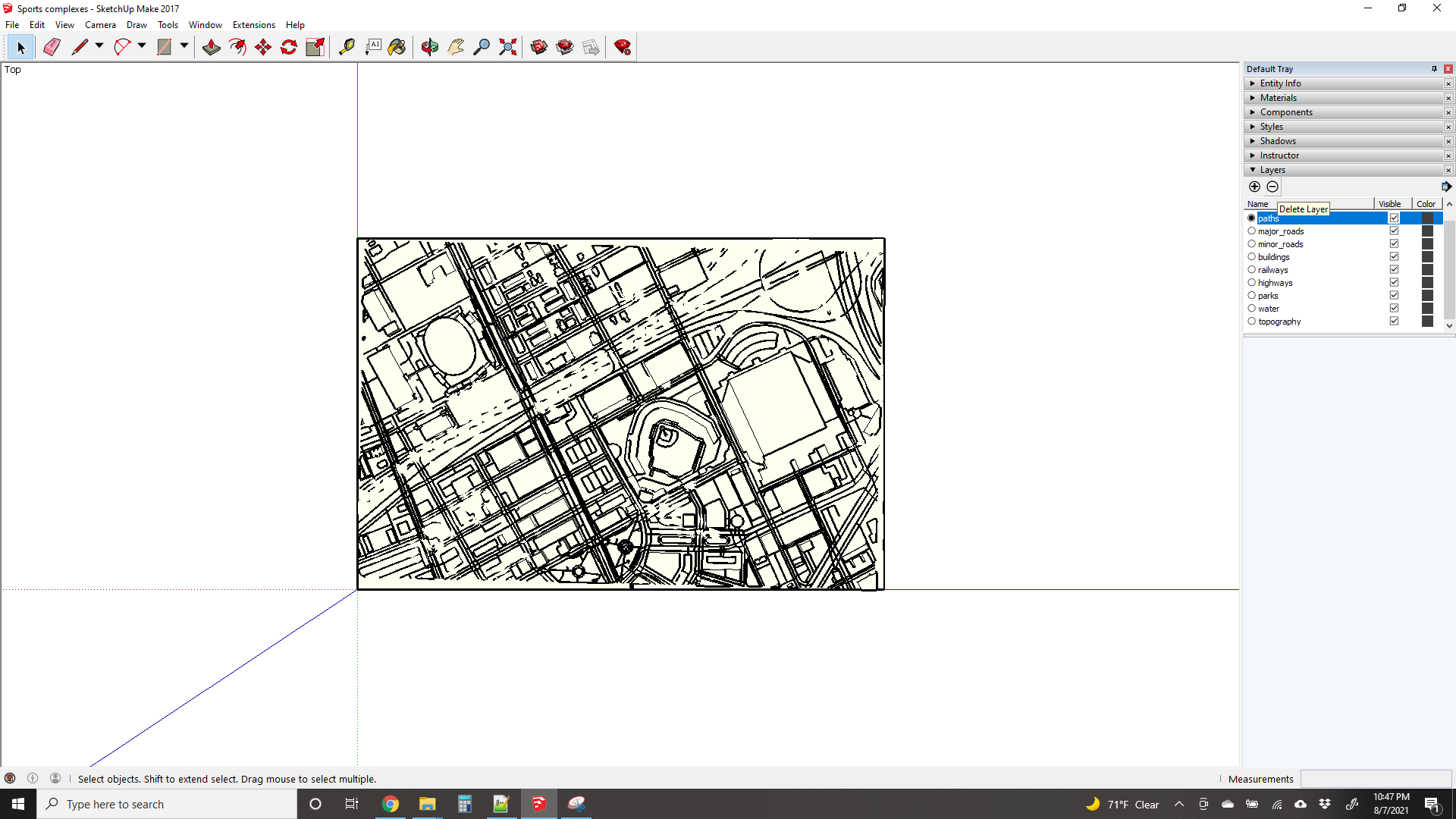The width and height of the screenshot is (1456, 819).
Task: Open shape tool options dropdown arrow
Action: point(184,46)
